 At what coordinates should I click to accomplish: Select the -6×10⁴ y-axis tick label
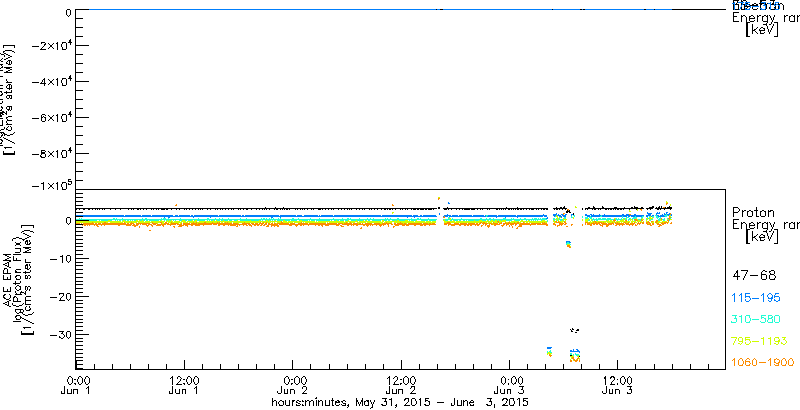click(x=51, y=117)
